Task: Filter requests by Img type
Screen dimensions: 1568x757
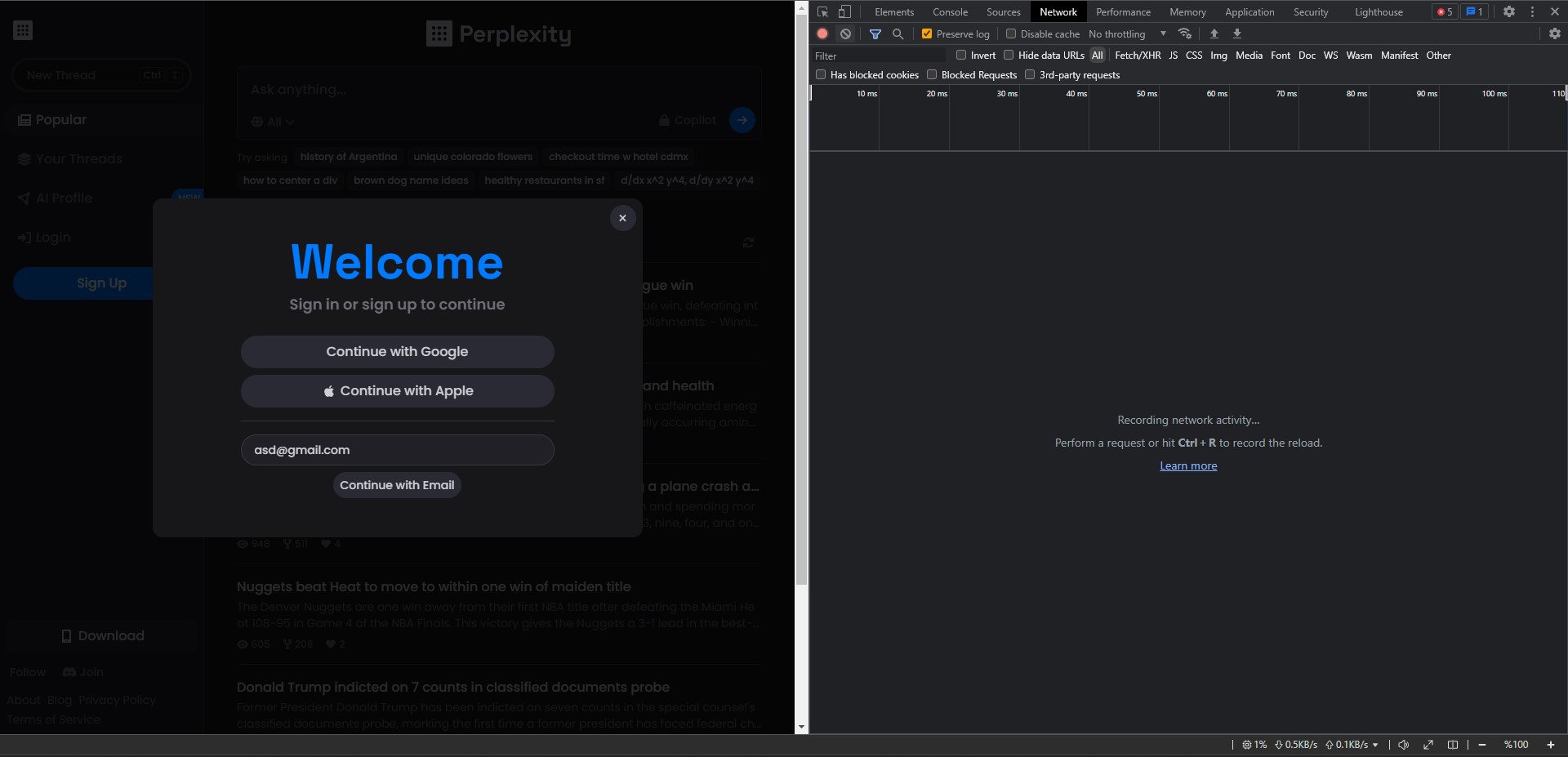Action: (1218, 55)
